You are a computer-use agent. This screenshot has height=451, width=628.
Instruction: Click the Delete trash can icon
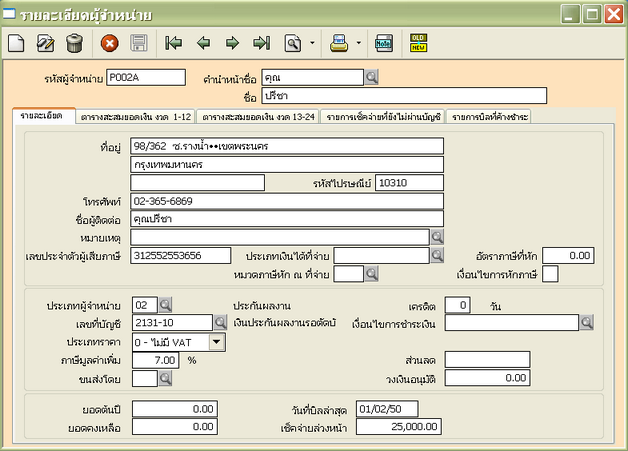(74, 43)
